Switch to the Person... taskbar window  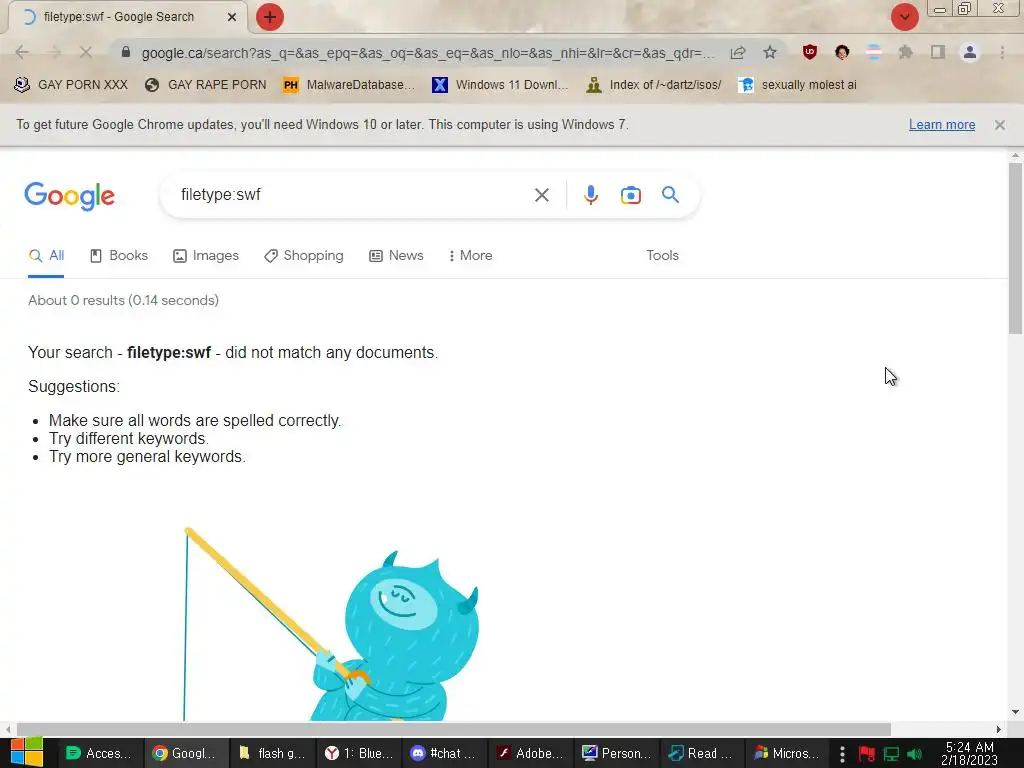616,753
